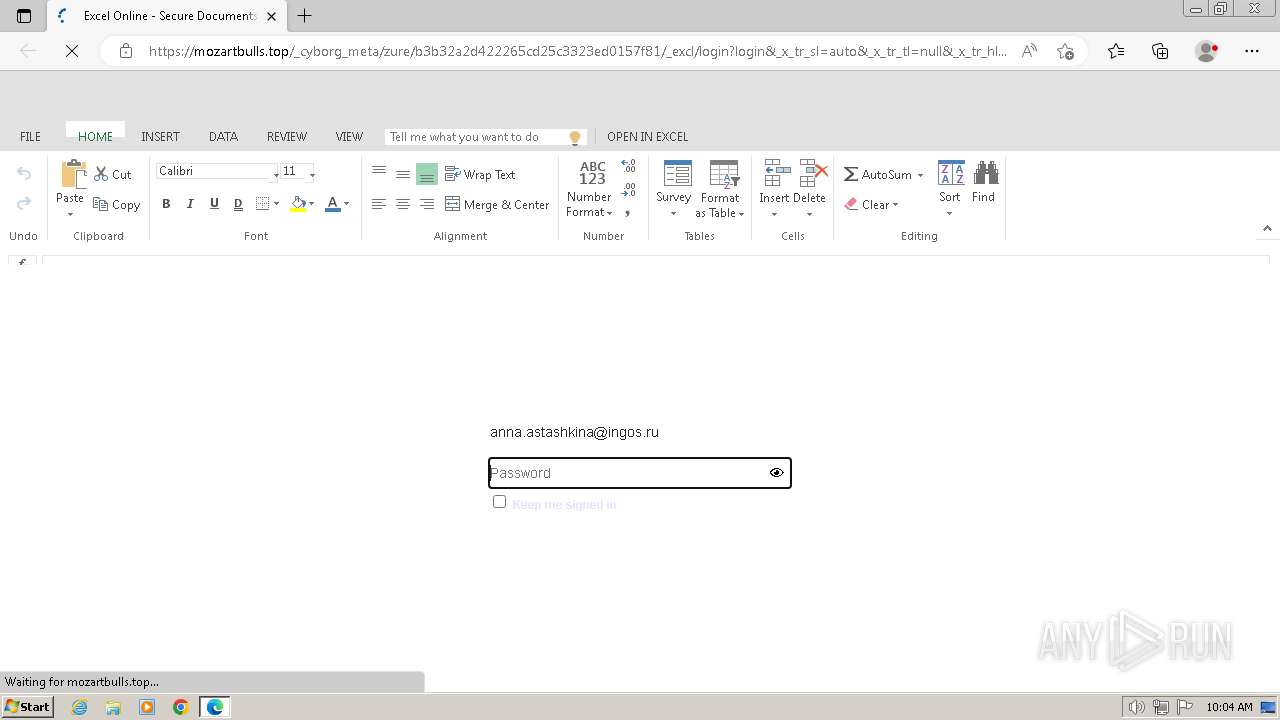The image size is (1280, 720).
Task: Check Keep me signed in
Action: (500, 502)
